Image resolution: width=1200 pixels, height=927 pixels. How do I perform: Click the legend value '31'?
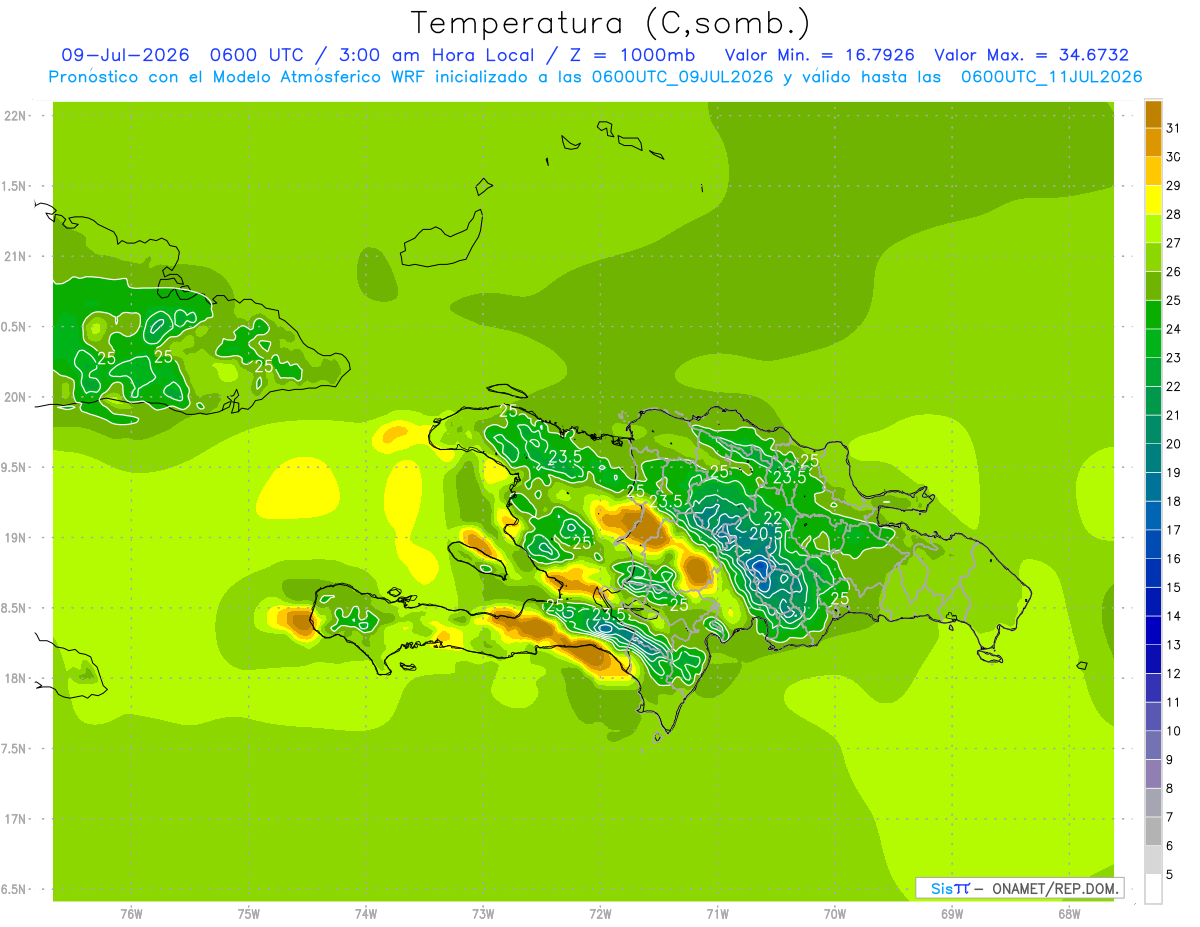point(1173,127)
